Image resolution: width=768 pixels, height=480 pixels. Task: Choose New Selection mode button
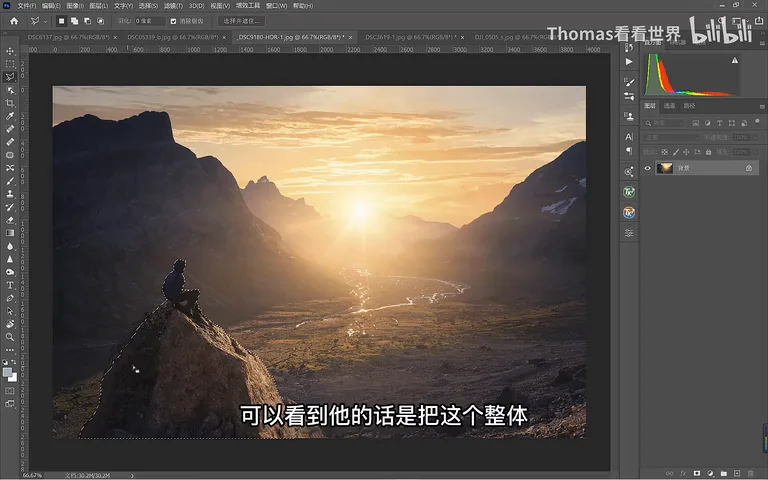61,21
